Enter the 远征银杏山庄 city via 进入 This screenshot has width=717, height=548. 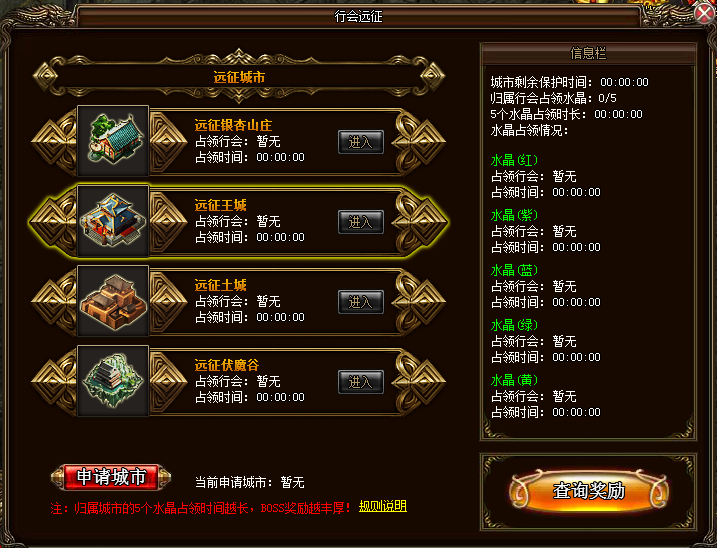click(361, 142)
